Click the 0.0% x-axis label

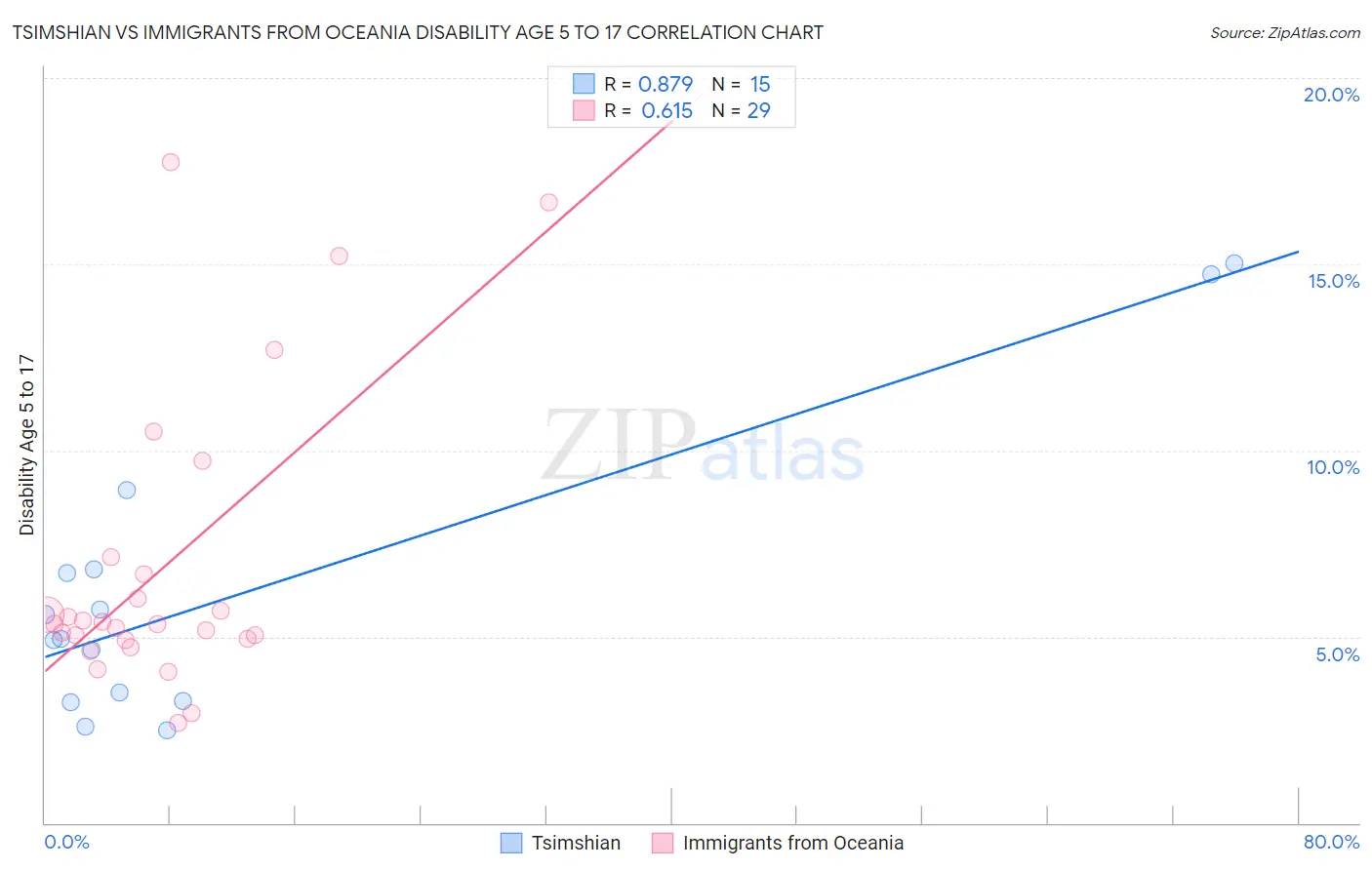coord(66,842)
